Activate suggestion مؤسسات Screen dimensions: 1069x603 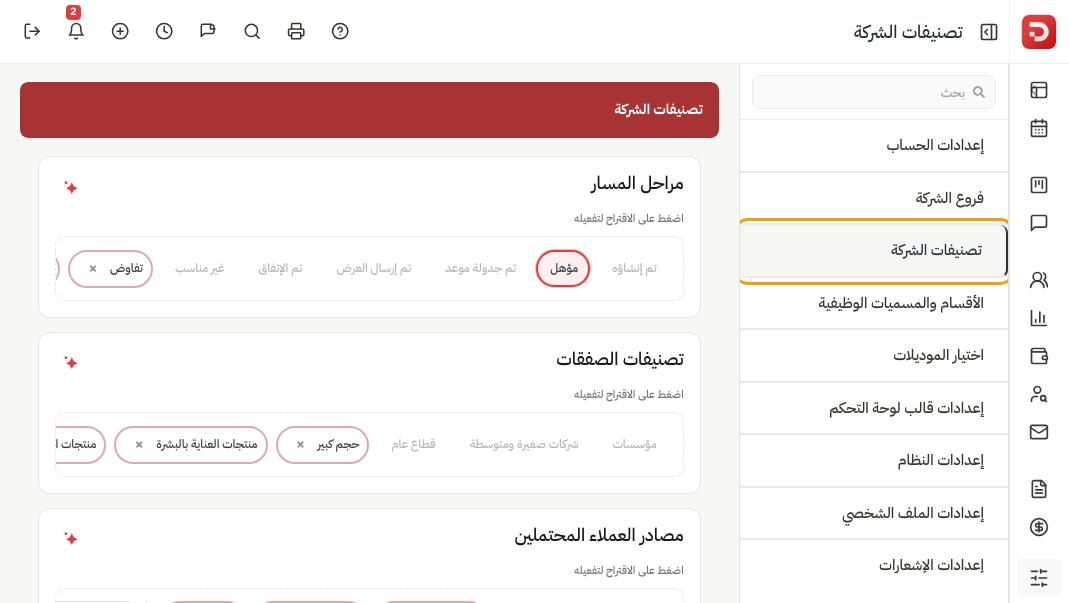(x=634, y=445)
